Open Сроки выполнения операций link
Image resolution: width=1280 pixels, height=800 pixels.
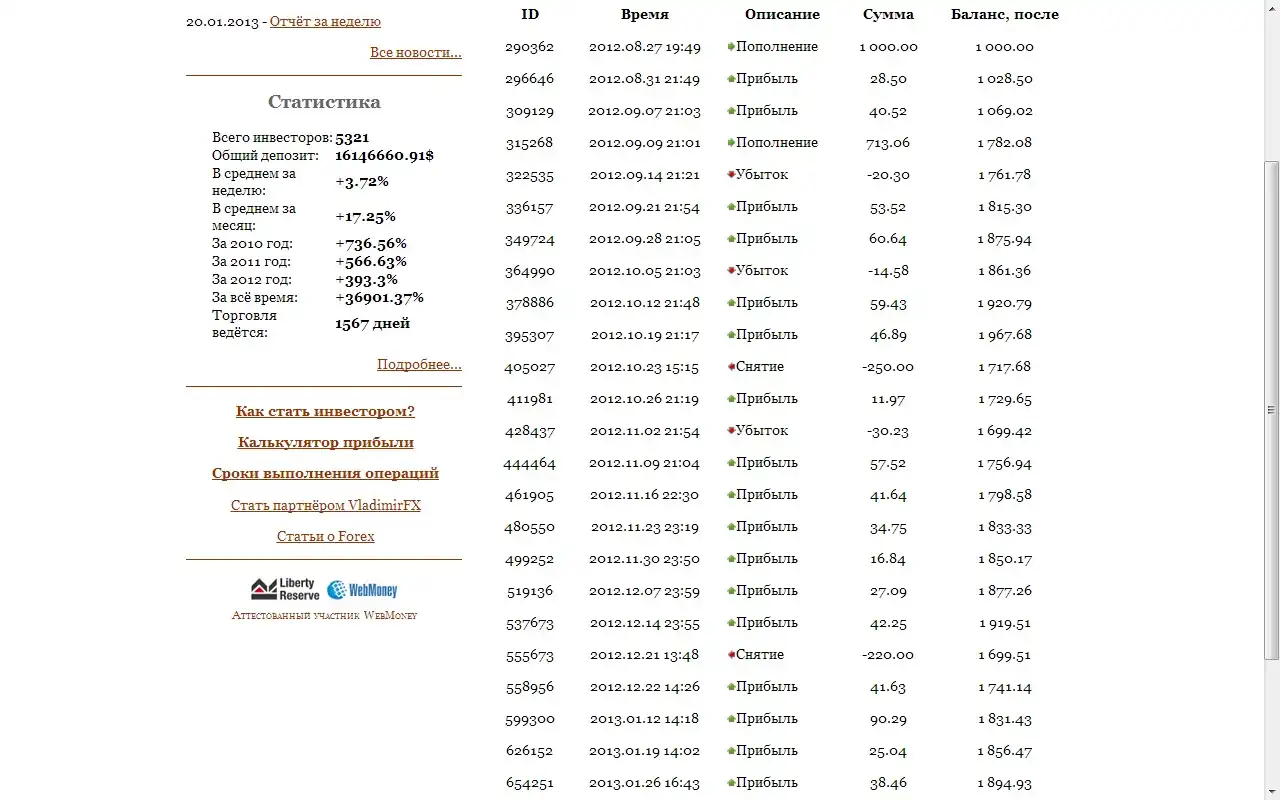(x=325, y=473)
